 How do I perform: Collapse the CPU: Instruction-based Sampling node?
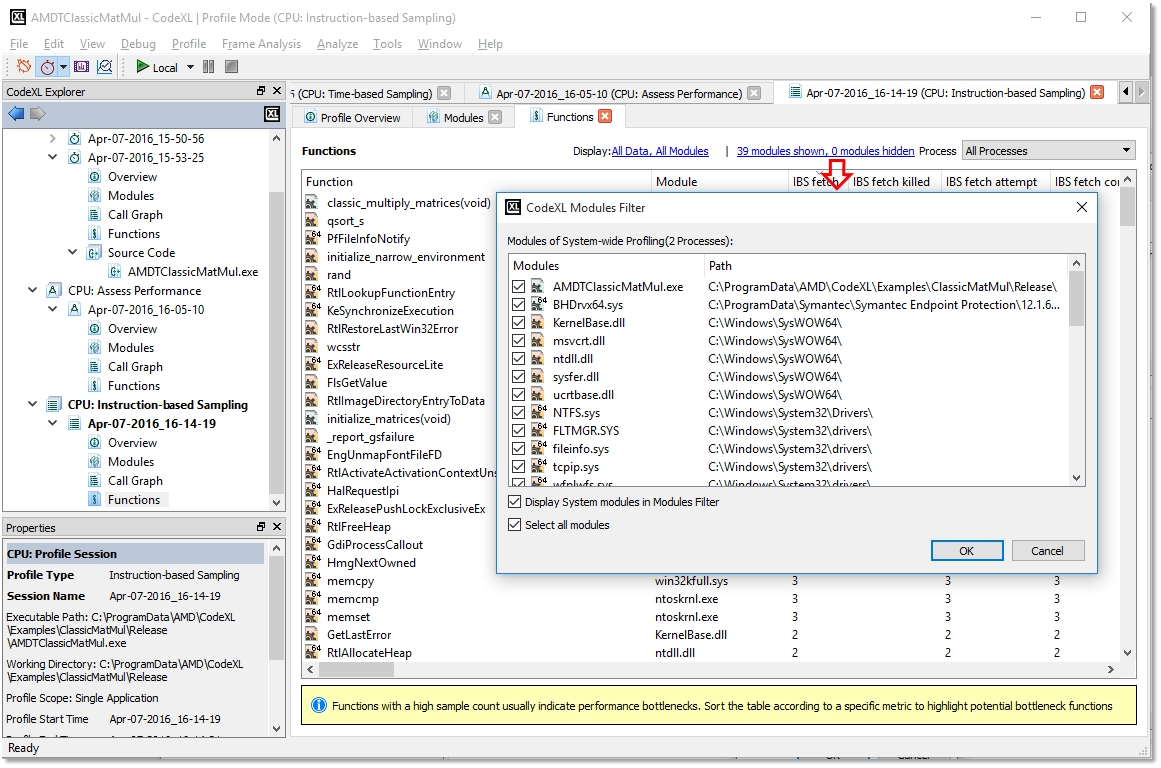[x=32, y=404]
